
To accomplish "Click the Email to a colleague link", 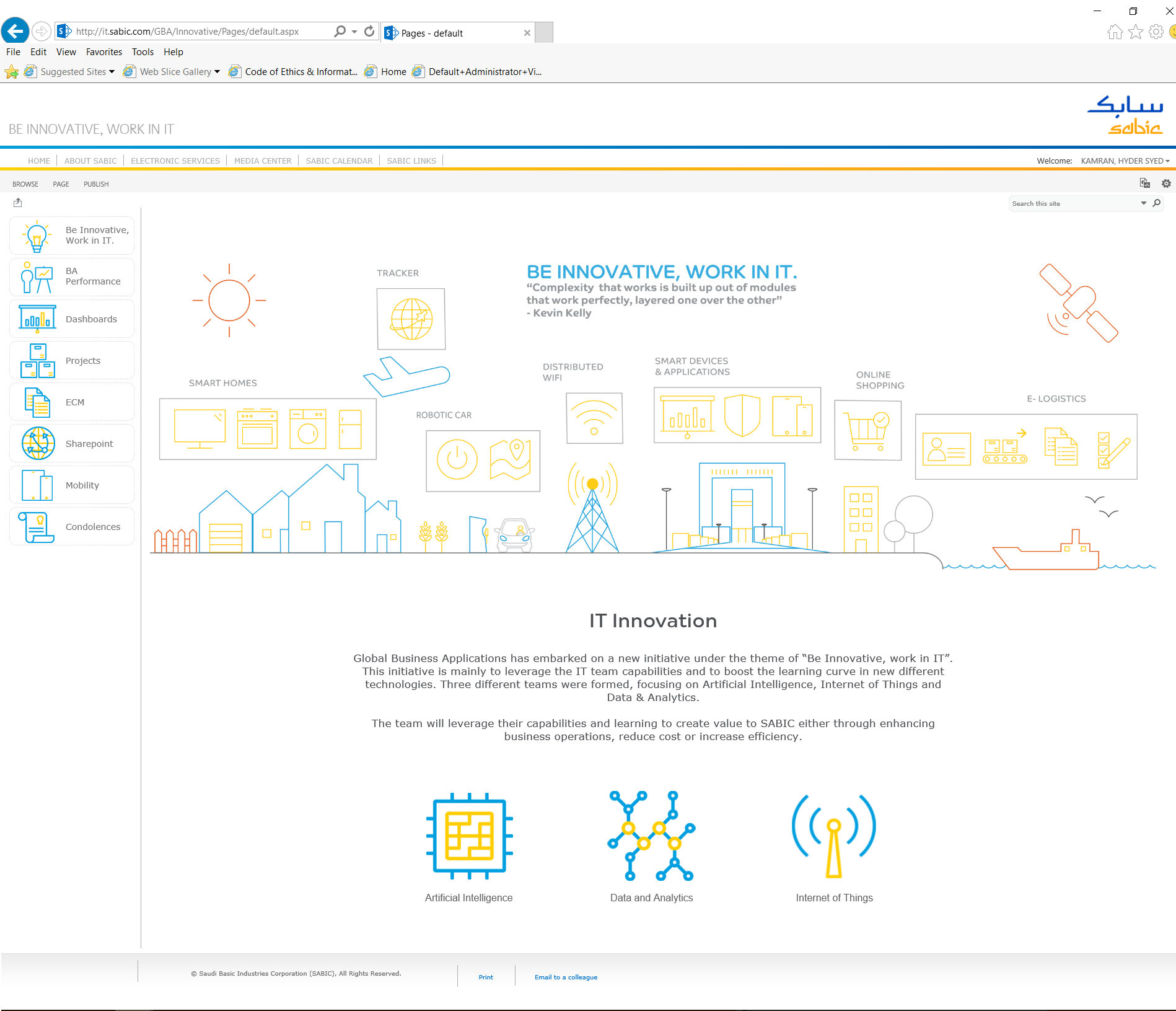I will coord(566,978).
